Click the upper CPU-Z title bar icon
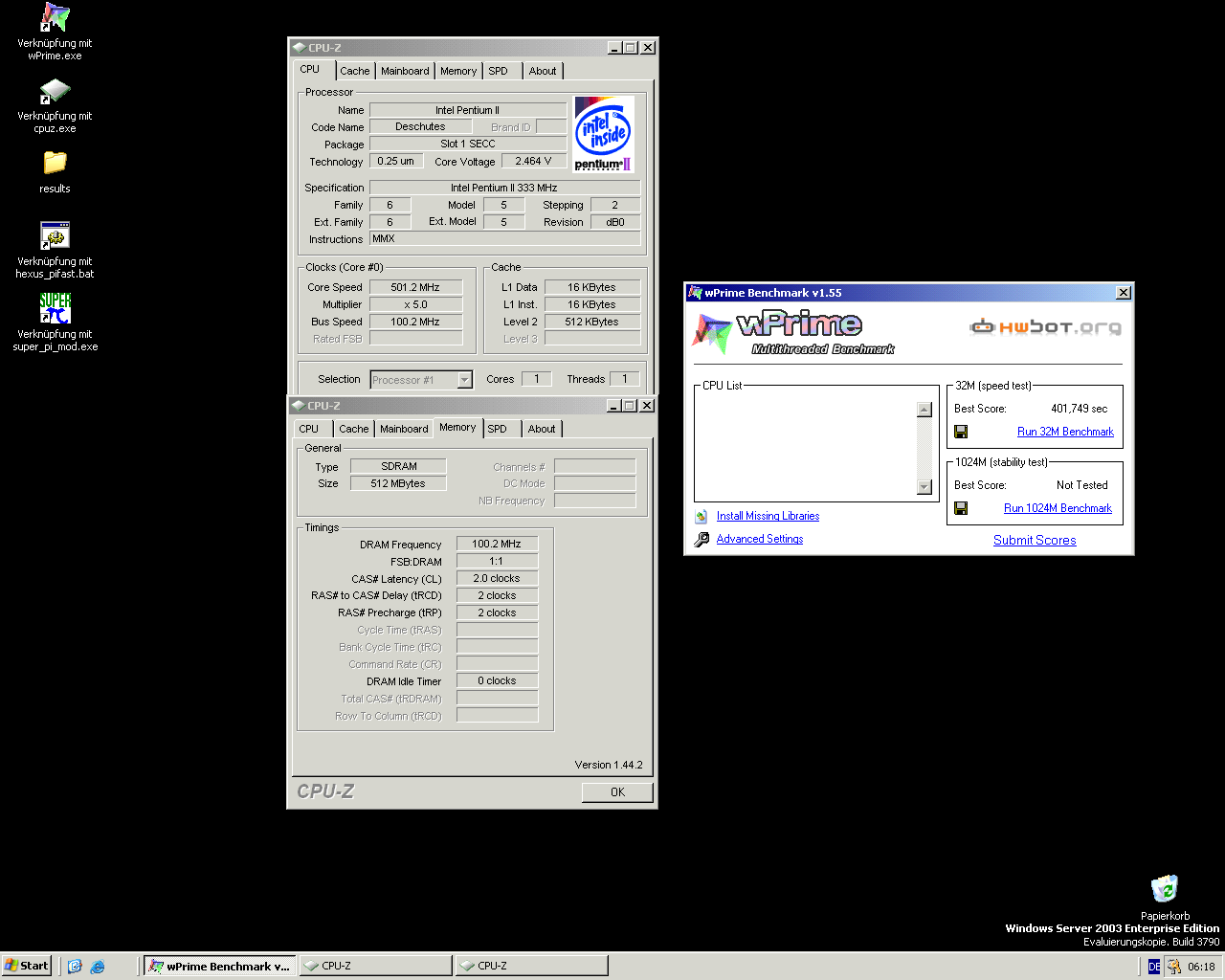1225x980 pixels. [299, 48]
